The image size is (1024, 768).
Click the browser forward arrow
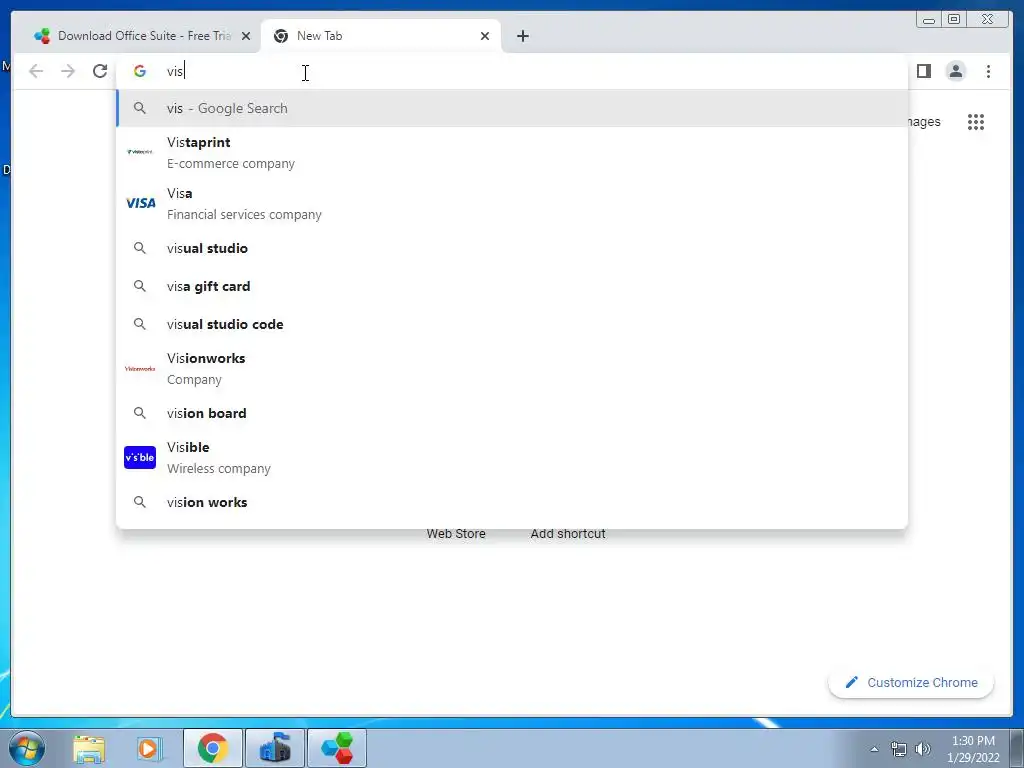[x=68, y=71]
